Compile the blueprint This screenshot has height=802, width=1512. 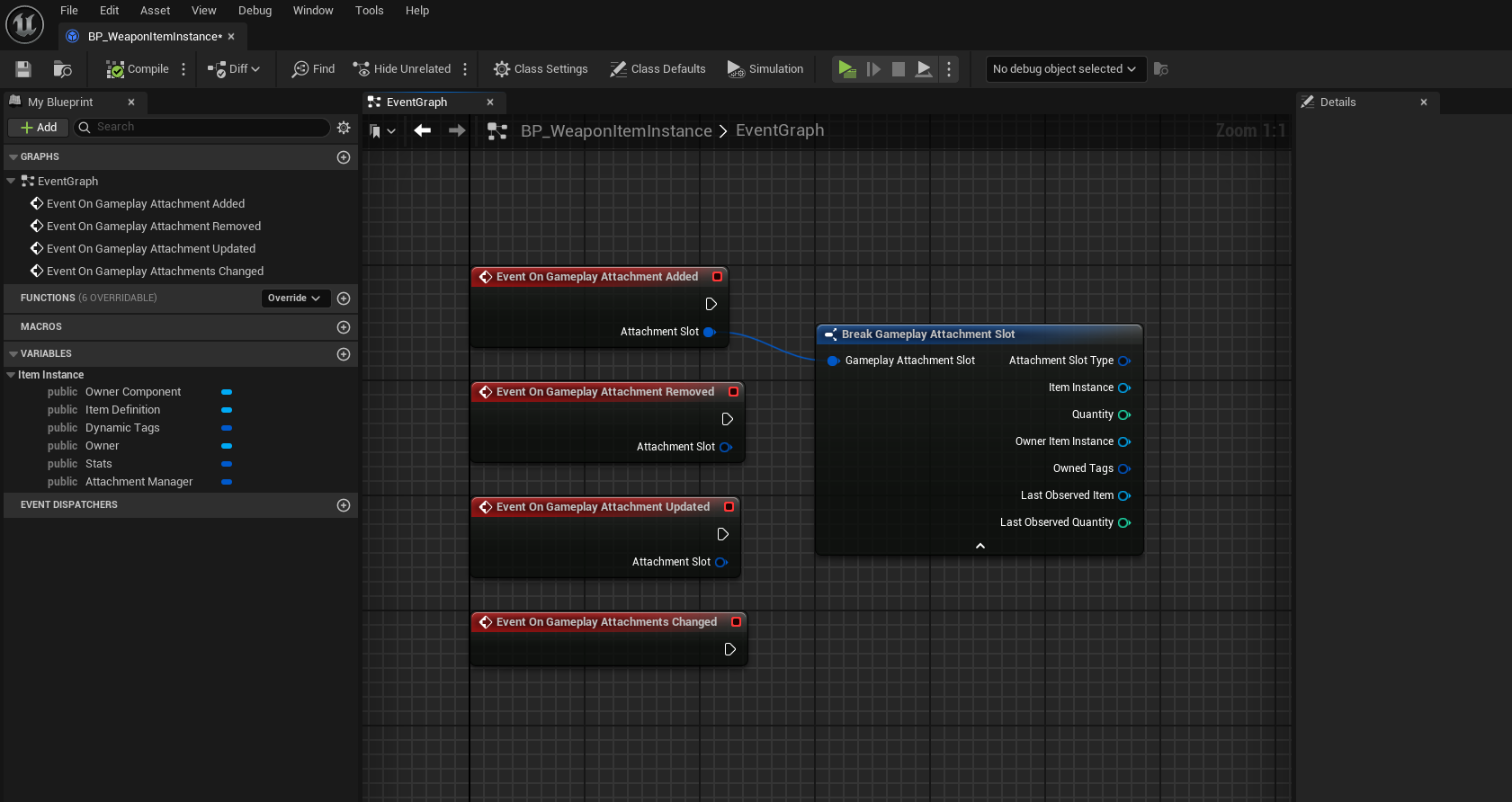pos(137,69)
